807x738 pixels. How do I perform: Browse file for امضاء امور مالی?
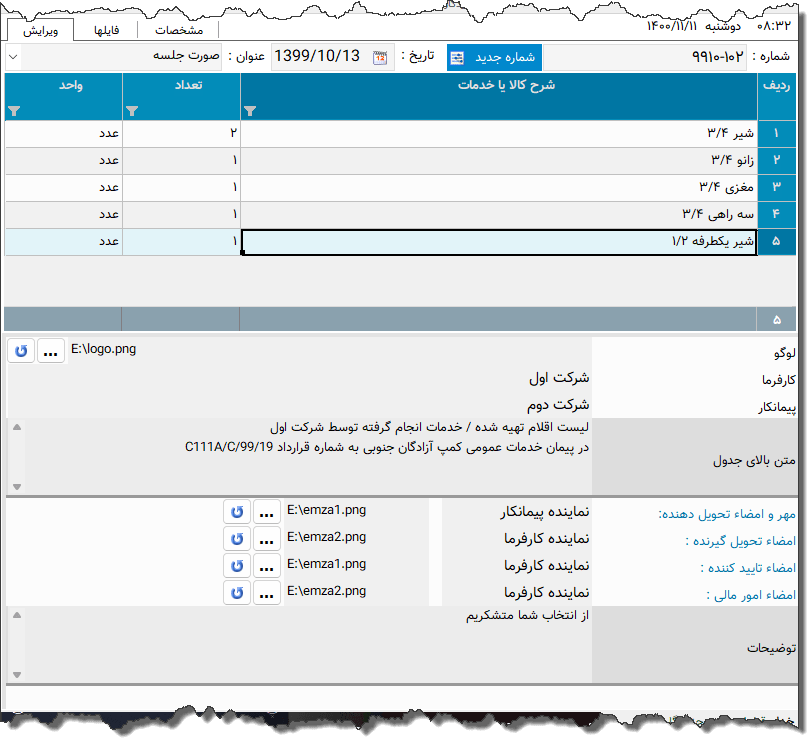(x=267, y=593)
